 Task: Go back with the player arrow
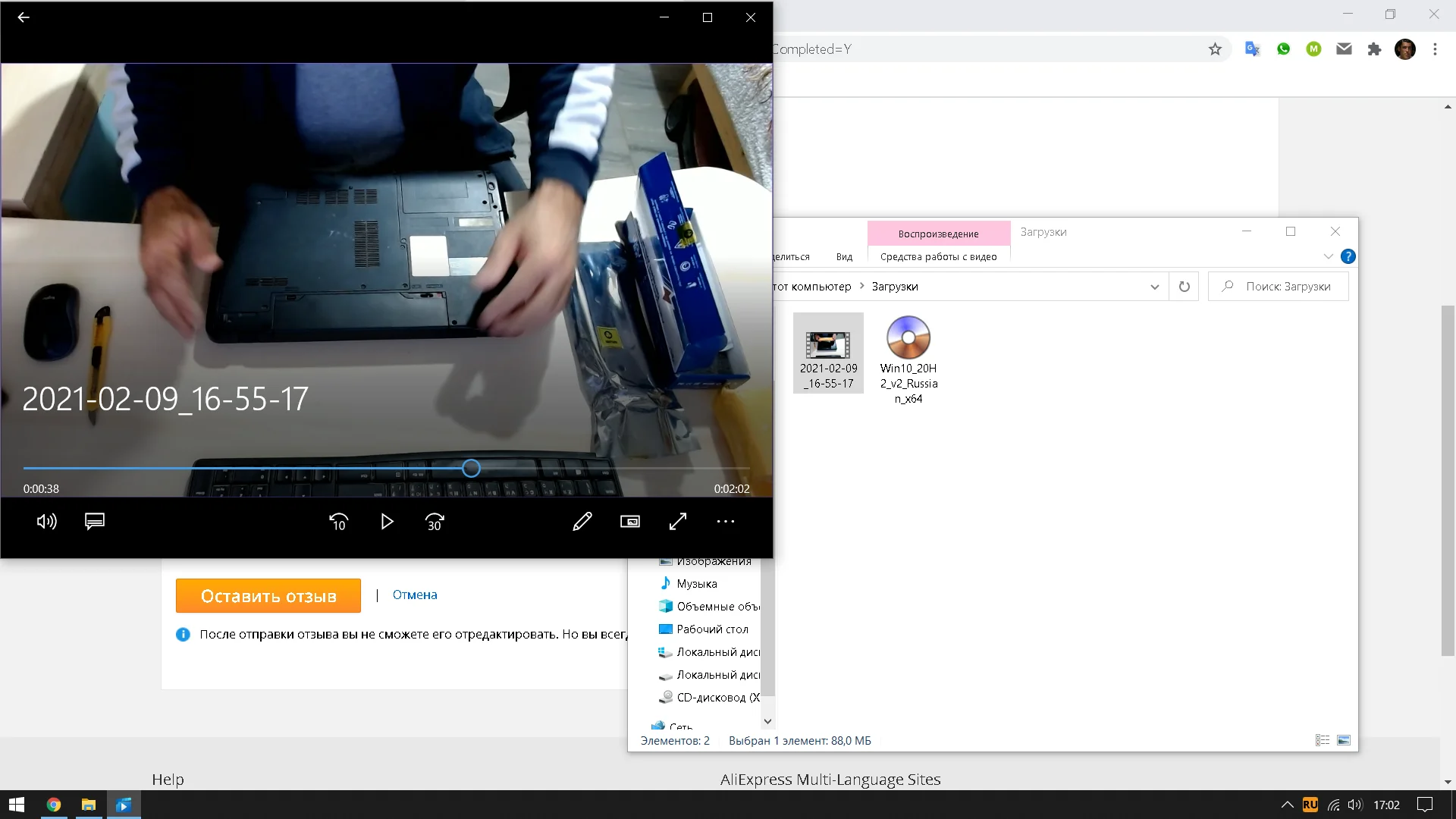[24, 17]
